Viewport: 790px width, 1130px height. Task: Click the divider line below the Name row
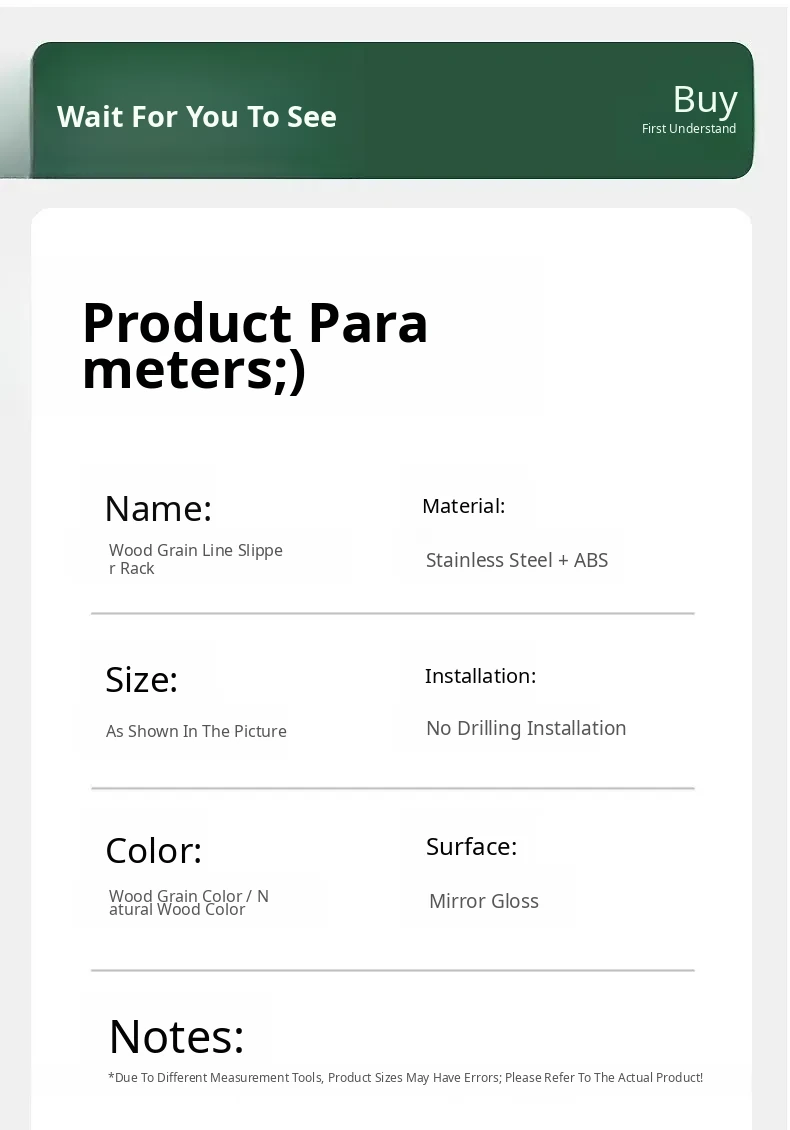392,613
